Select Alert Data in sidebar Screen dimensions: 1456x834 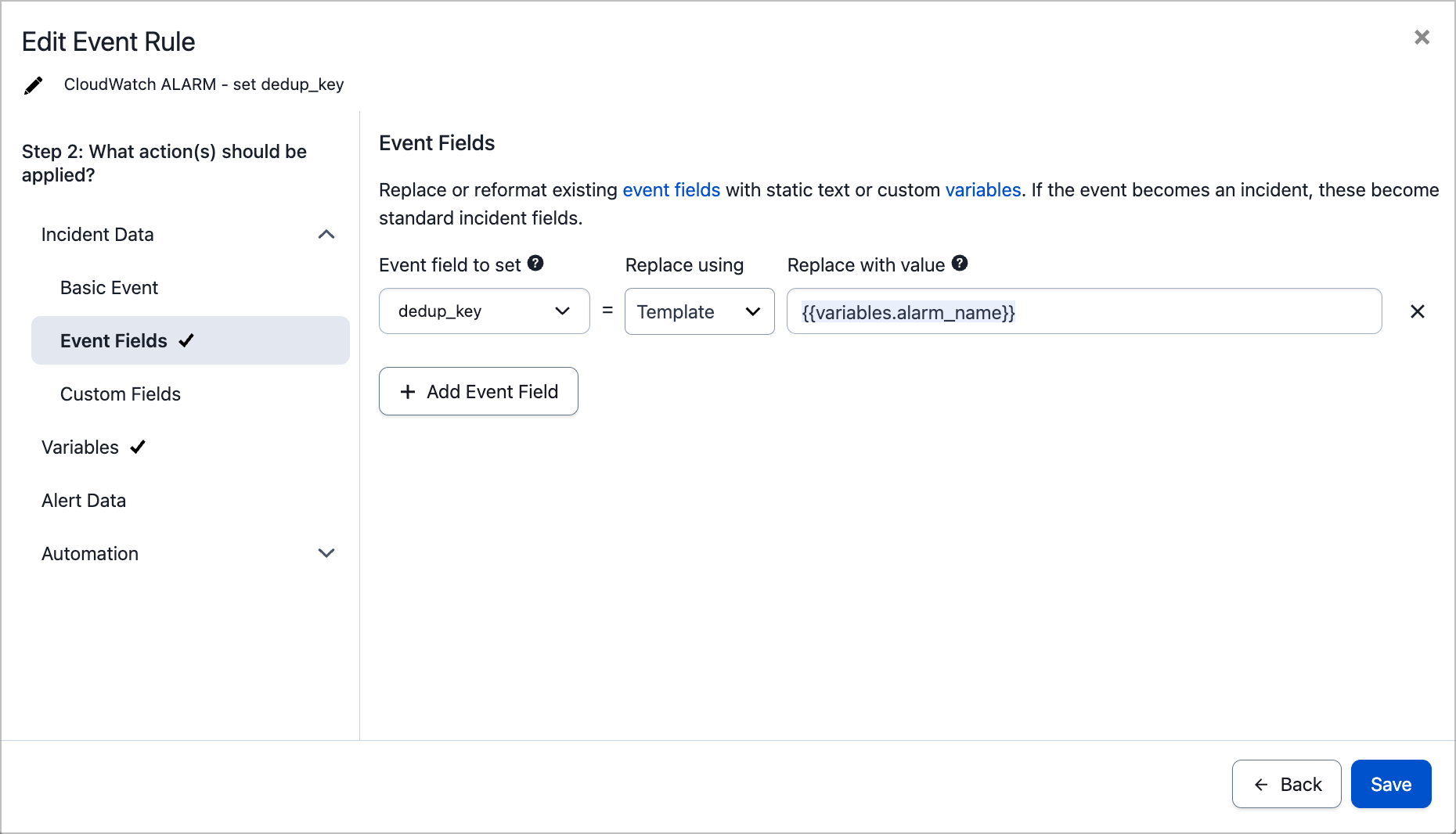tap(84, 501)
